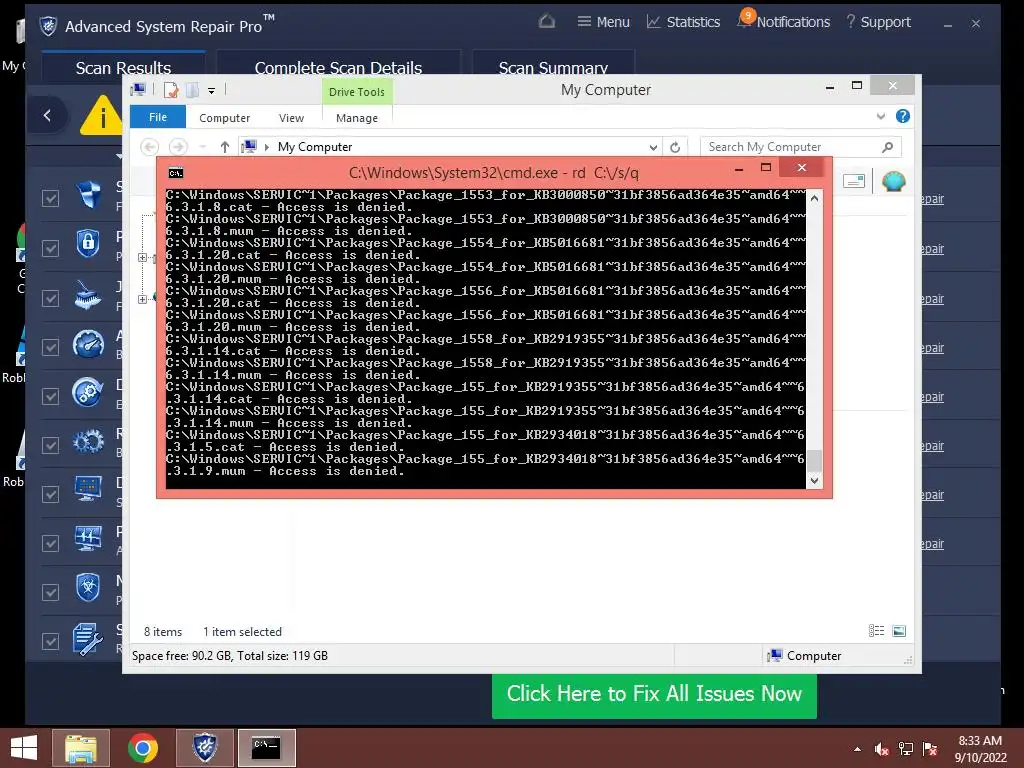Click the cmd scrollbar up arrow

814,198
